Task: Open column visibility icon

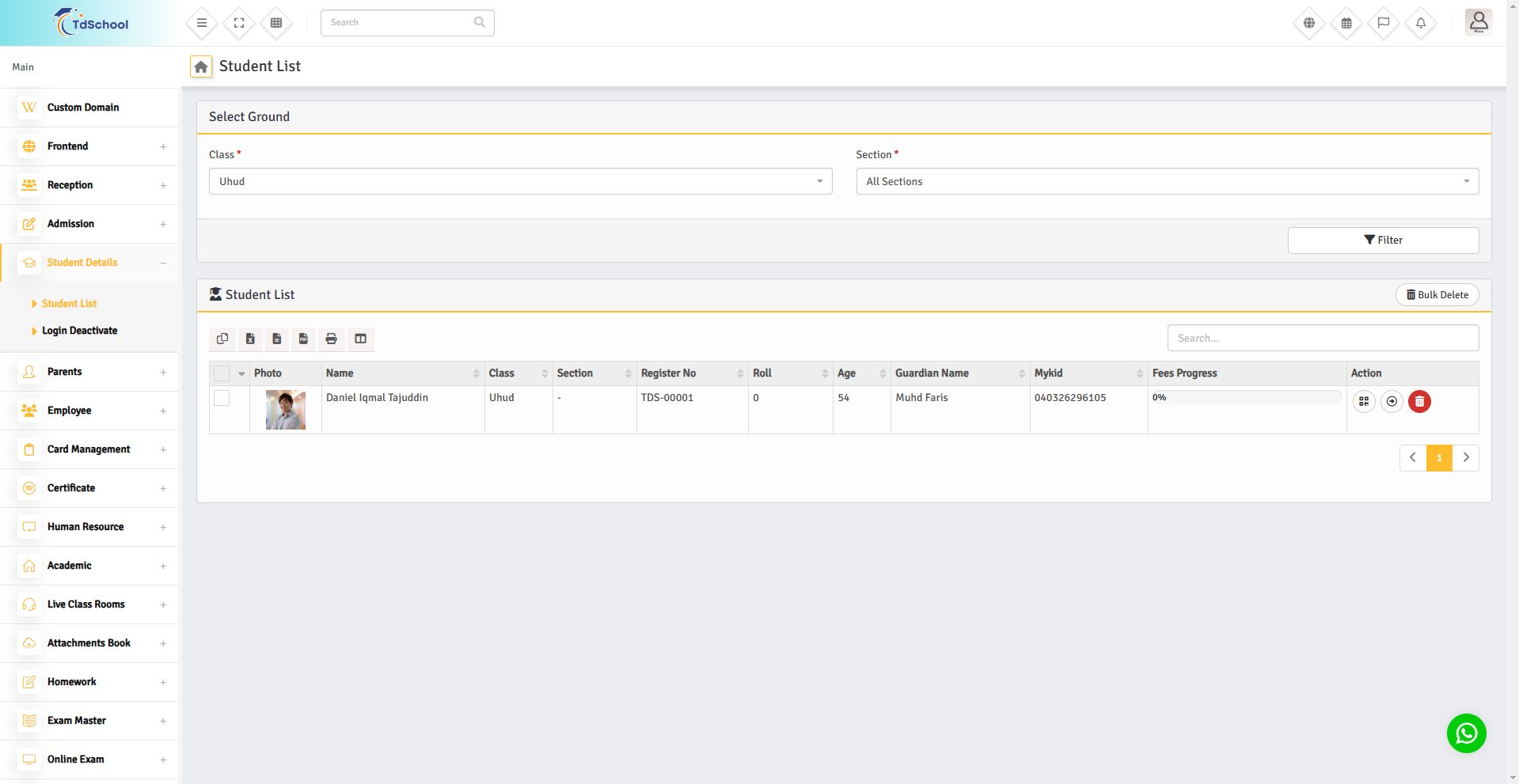Action: pyautogui.click(x=360, y=339)
